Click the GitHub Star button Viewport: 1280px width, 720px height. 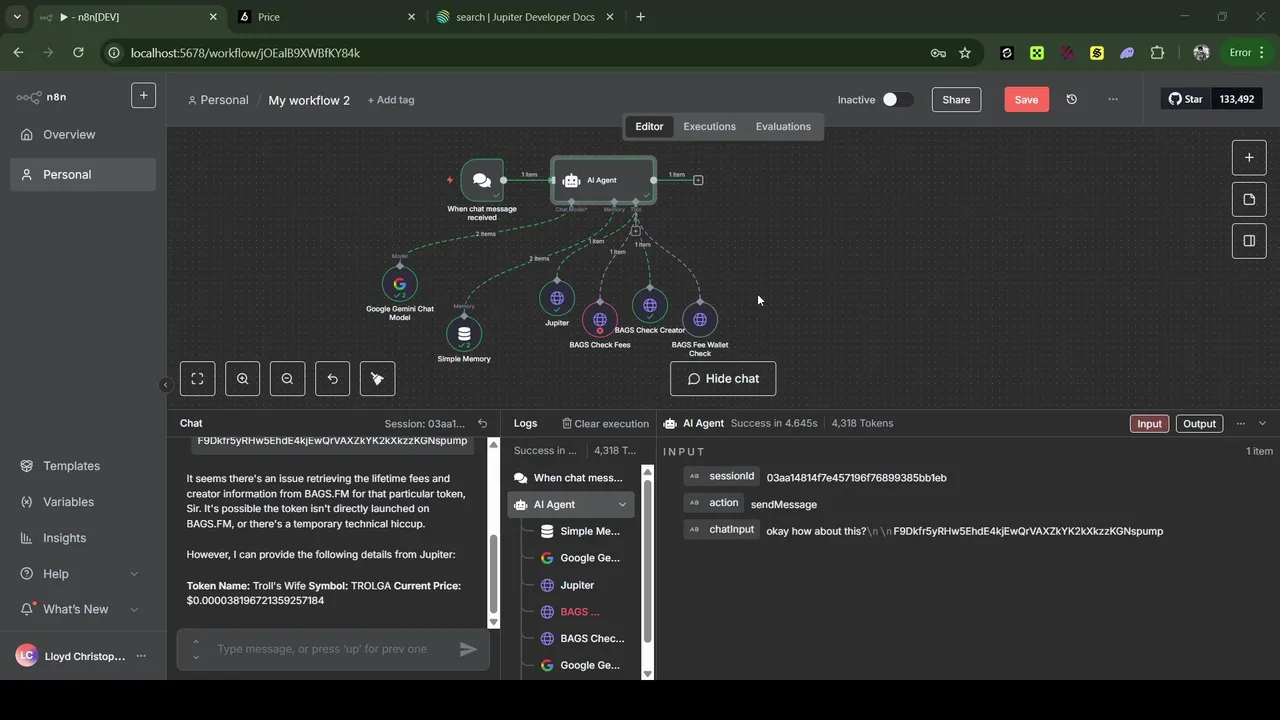pyautogui.click(x=1186, y=99)
